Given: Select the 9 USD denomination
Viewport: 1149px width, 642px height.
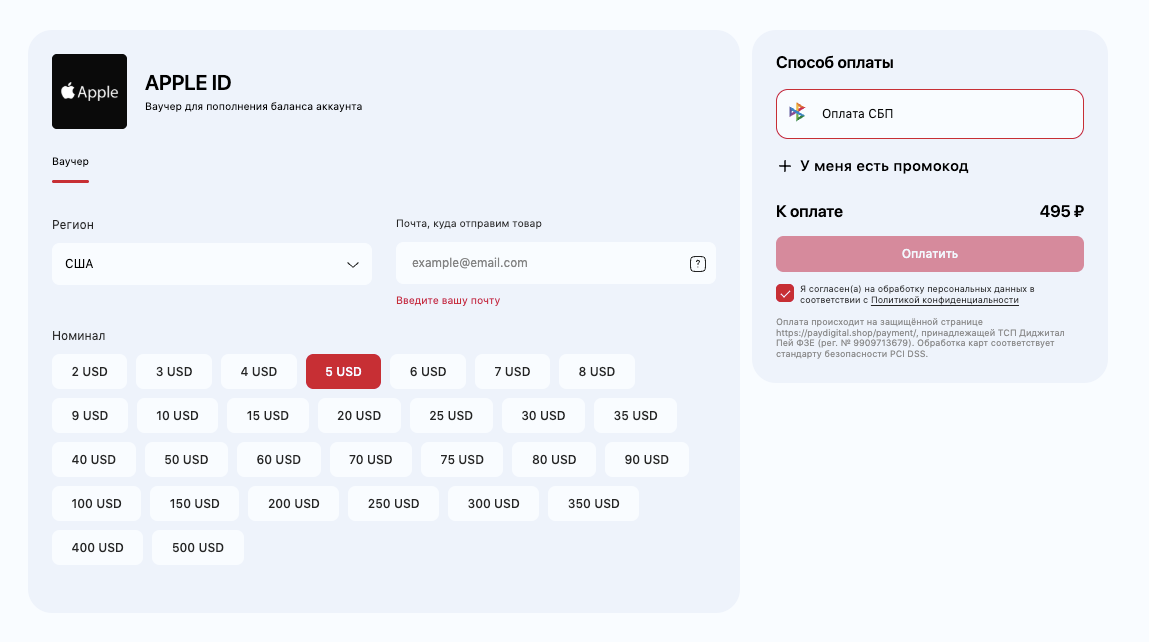Looking at the screenshot, I should tap(89, 416).
